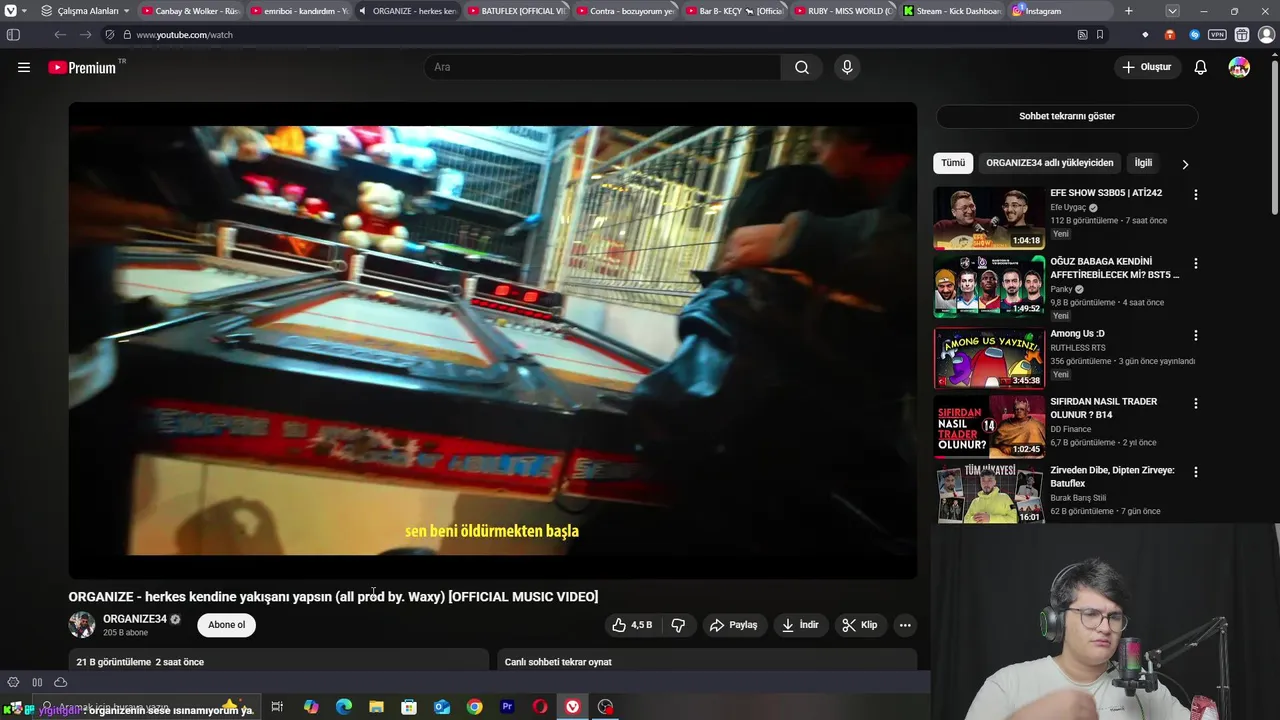
Task: Switch to emriboi - kandırdım tab
Action: [x=298, y=11]
